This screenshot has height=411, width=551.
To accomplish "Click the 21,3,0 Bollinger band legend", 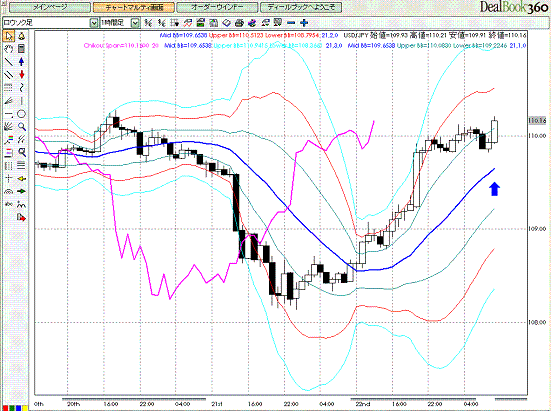I will click(334, 46).
